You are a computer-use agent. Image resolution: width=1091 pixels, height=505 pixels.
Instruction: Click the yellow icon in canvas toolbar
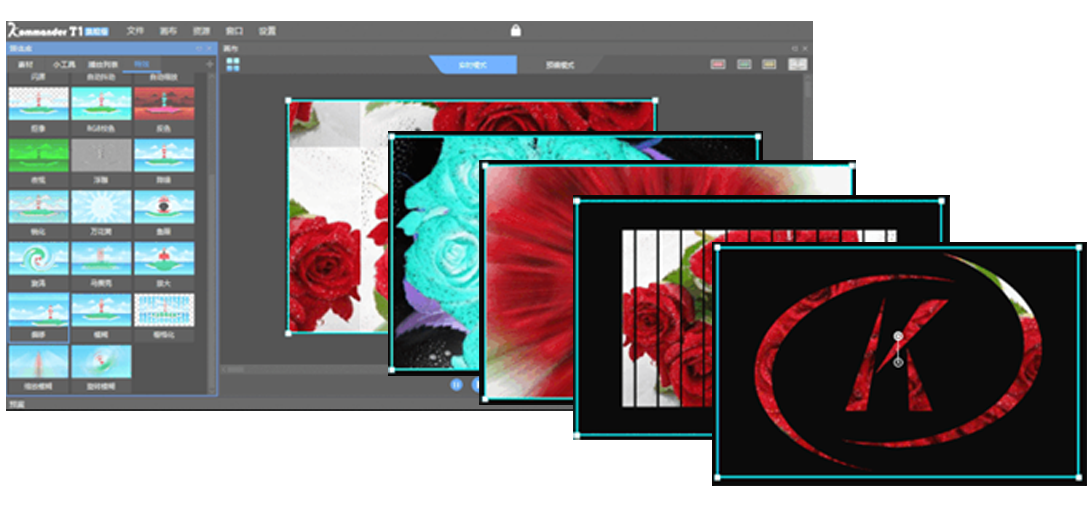coord(769,64)
